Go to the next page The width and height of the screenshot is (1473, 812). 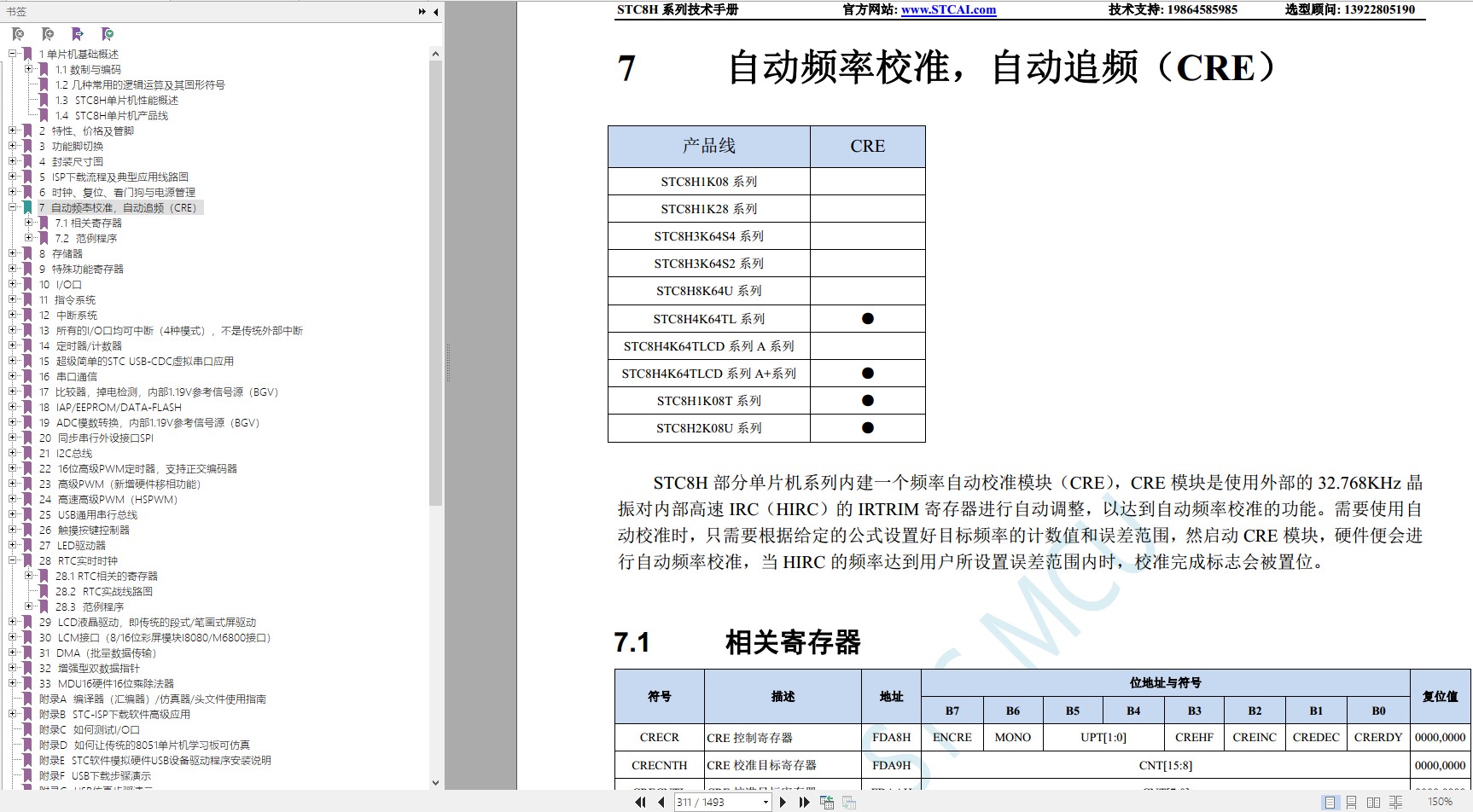pyautogui.click(x=783, y=802)
